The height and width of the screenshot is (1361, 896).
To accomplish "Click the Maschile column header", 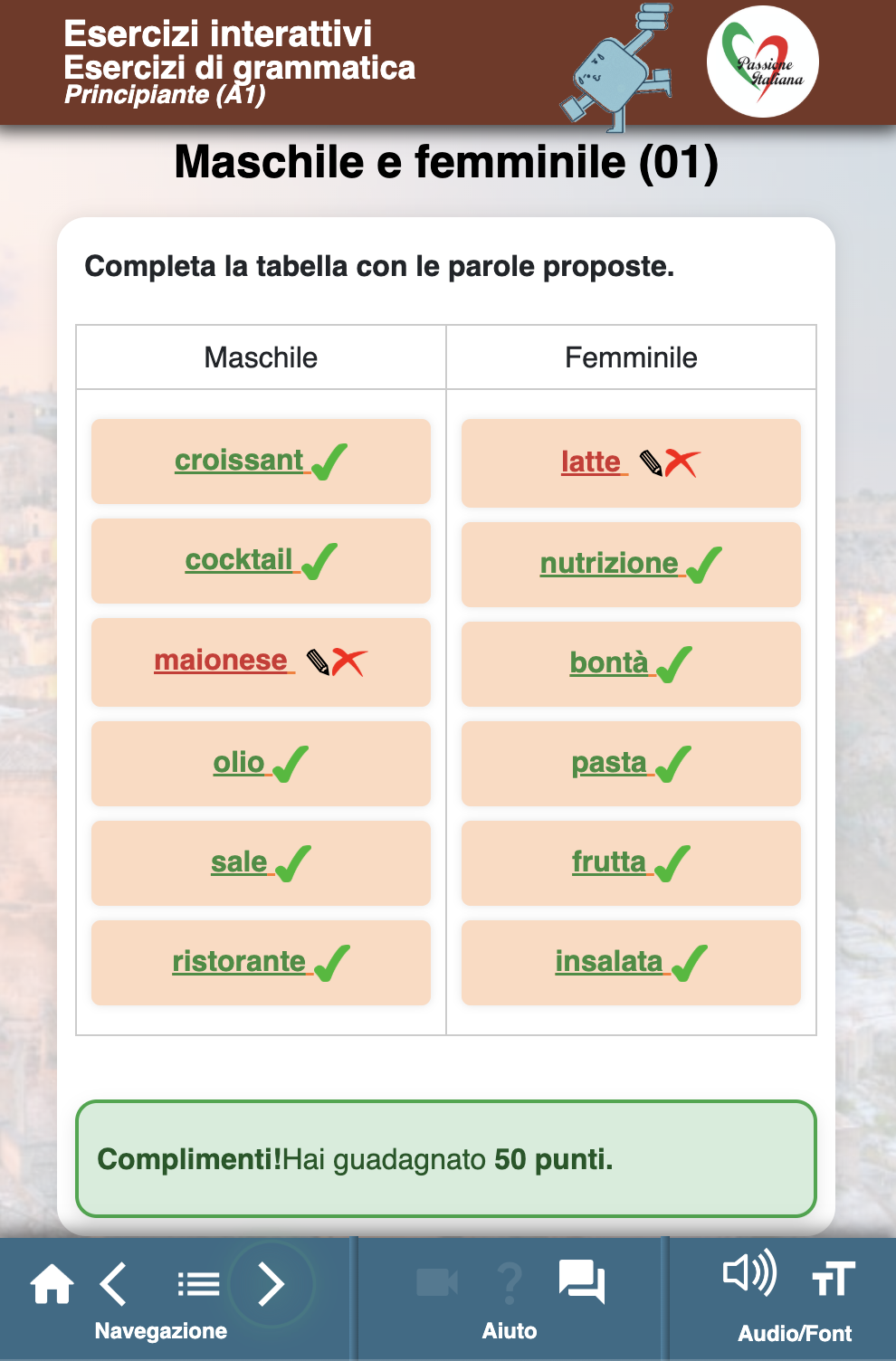I will pyautogui.click(x=261, y=357).
